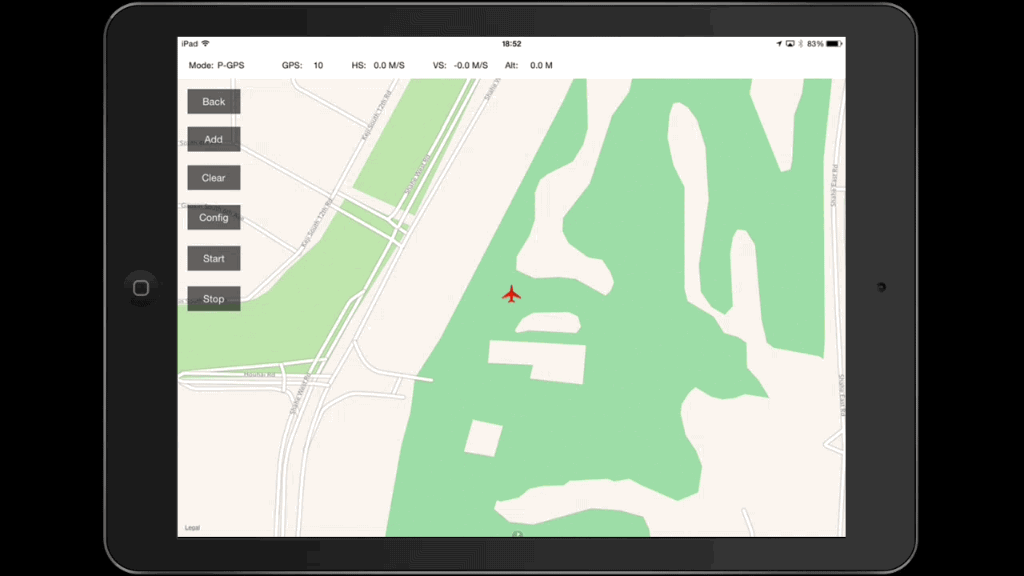Start the mission with the Start button
1024x576 pixels.
[x=214, y=259]
